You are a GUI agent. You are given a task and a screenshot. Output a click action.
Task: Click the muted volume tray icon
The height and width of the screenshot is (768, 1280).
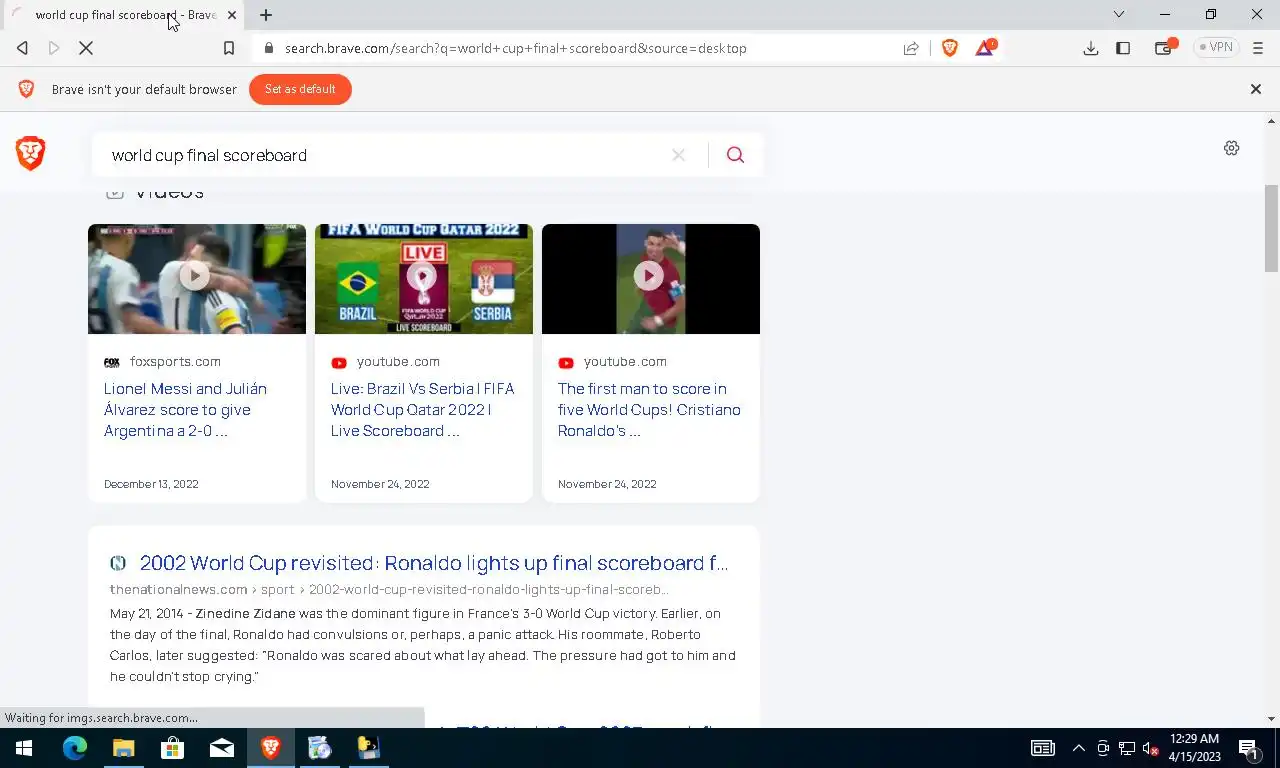tap(1150, 748)
